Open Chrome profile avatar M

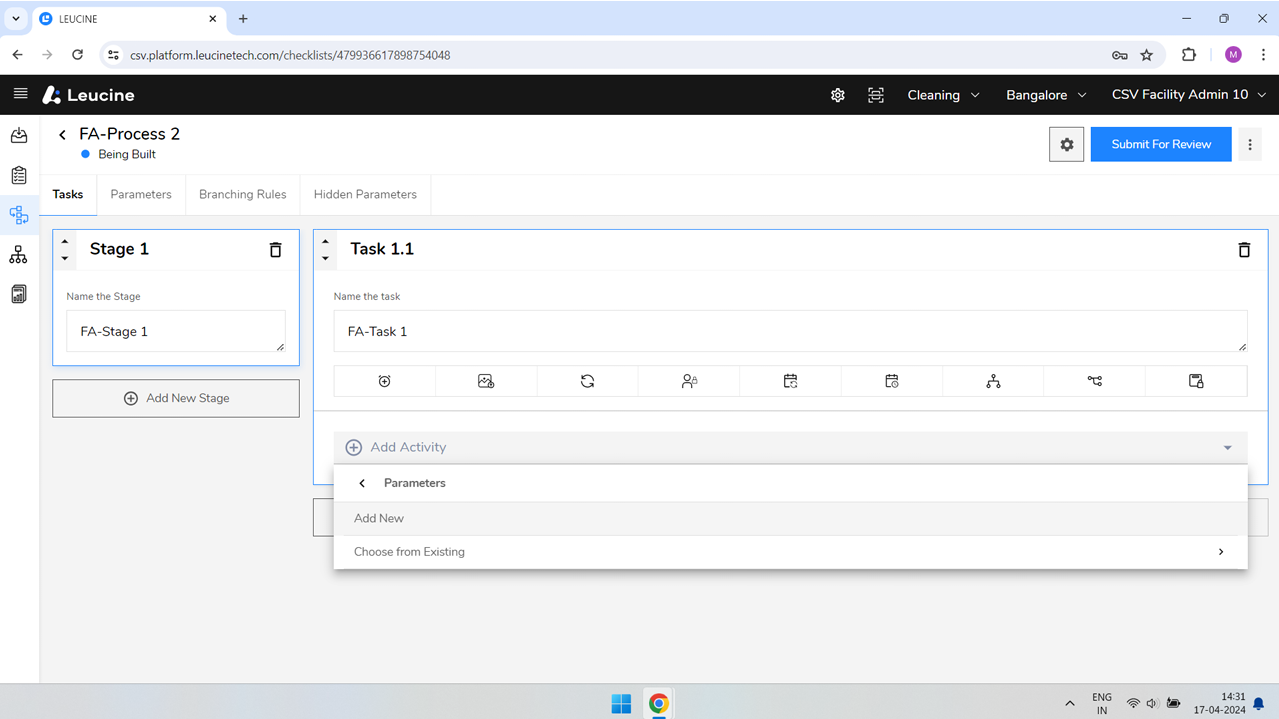1233,55
